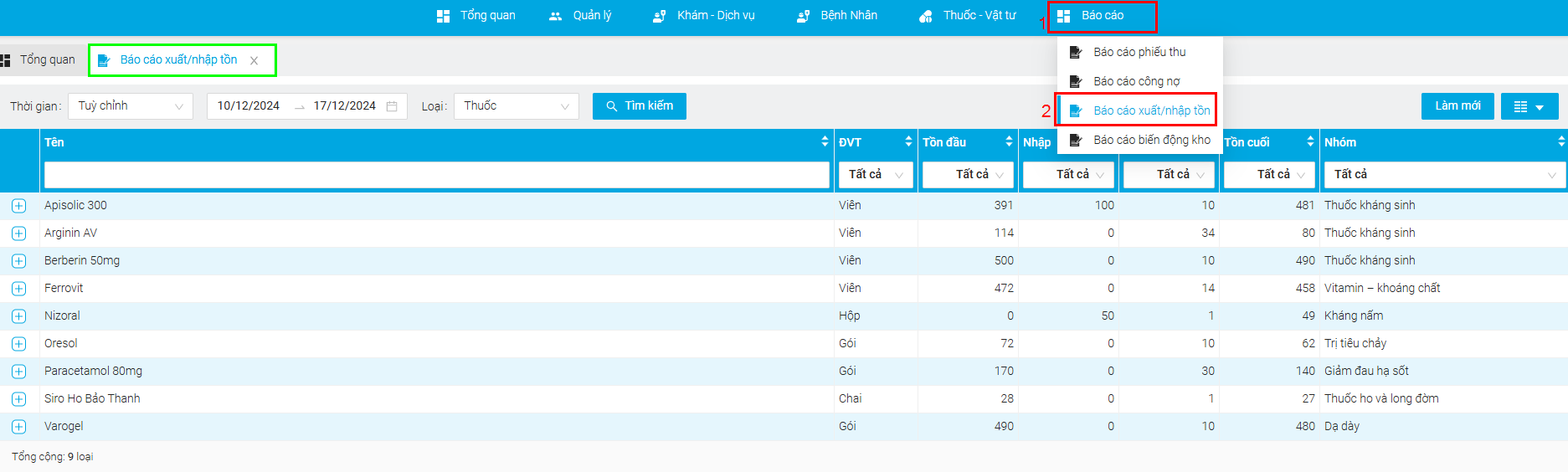Click the start date 10/12/2024

click(249, 106)
